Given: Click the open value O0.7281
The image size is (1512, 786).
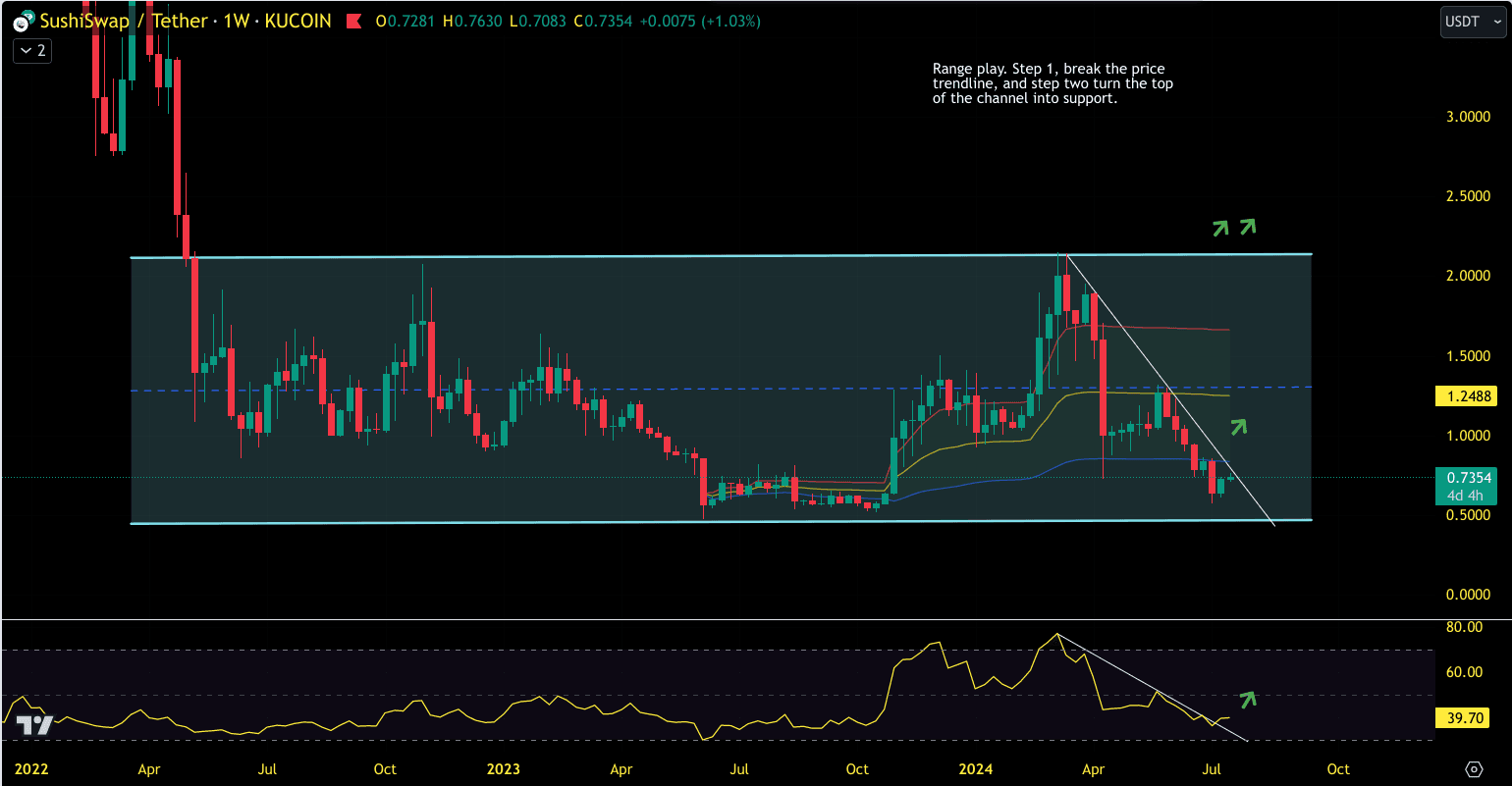Looking at the screenshot, I should [x=406, y=22].
